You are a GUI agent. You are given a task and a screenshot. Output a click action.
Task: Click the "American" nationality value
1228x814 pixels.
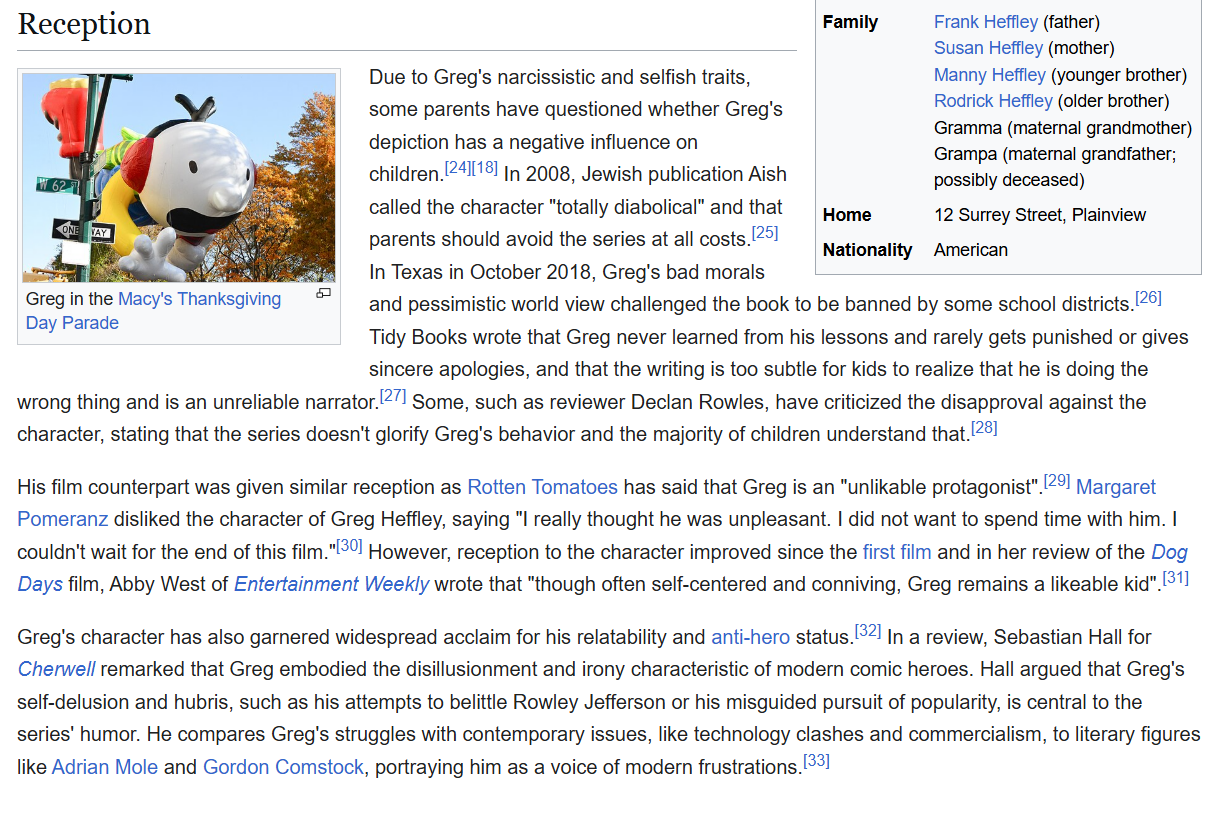pyautogui.click(x=971, y=250)
